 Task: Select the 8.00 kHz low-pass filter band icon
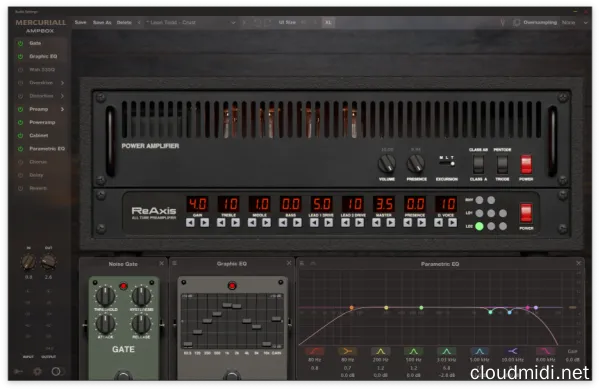545,351
